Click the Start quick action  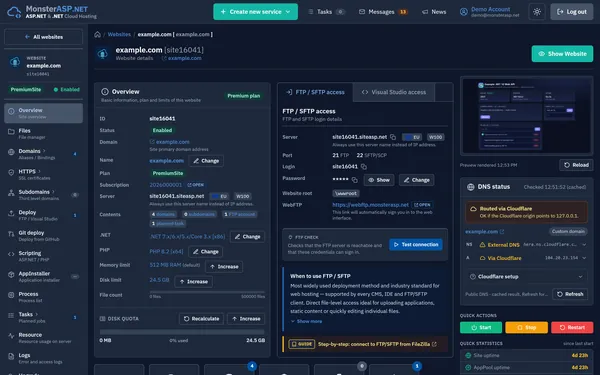481,328
